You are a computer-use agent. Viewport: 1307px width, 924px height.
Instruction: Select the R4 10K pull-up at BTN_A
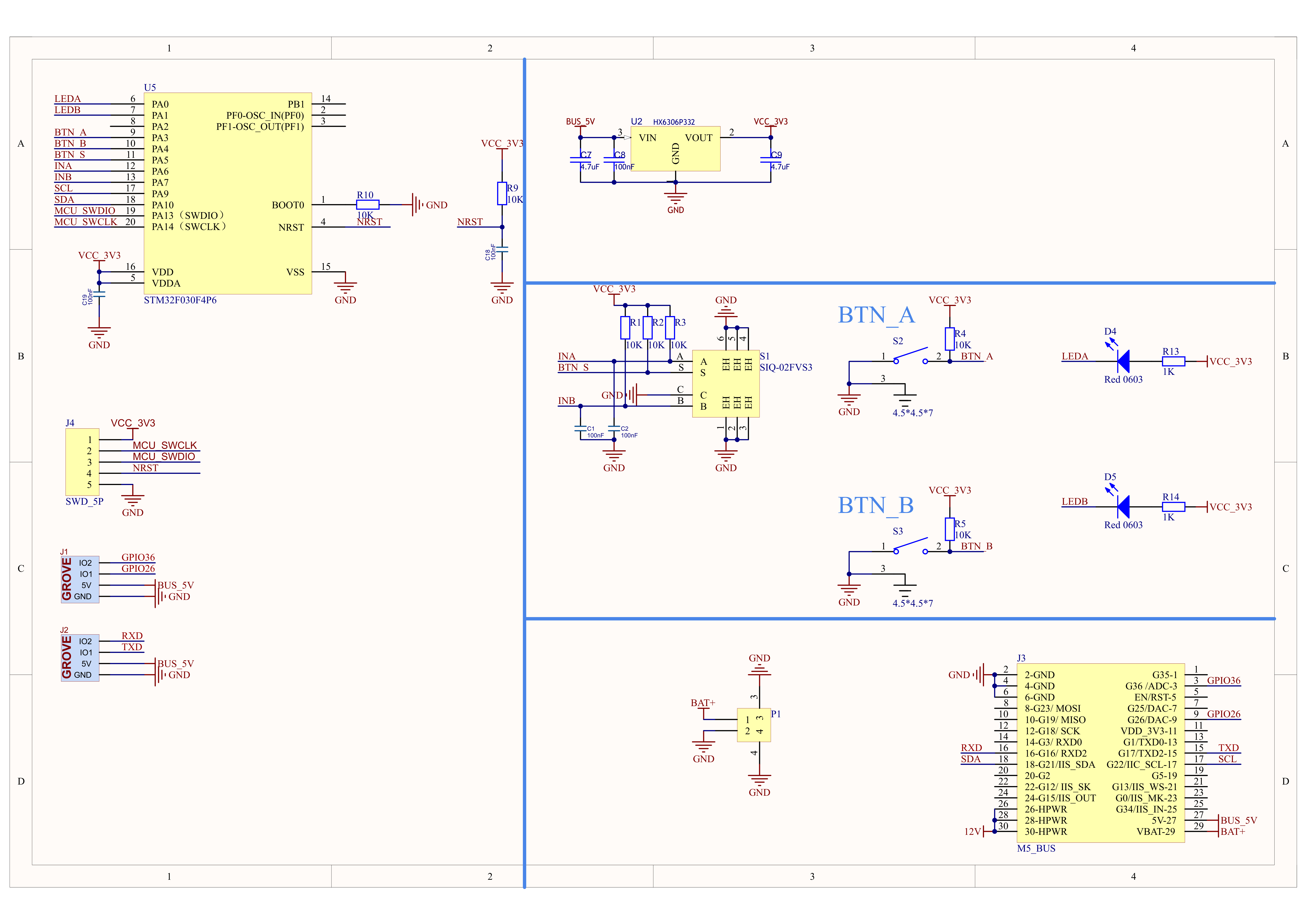click(950, 339)
